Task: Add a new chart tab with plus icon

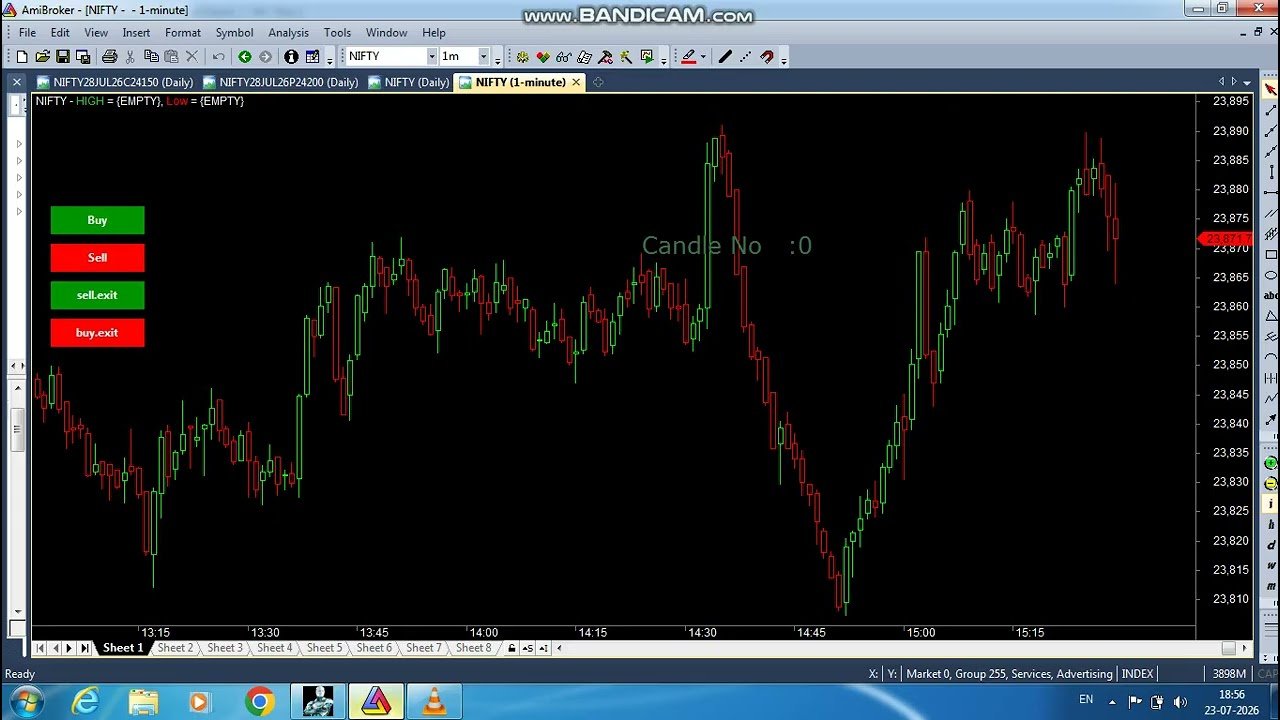Action: [x=598, y=82]
